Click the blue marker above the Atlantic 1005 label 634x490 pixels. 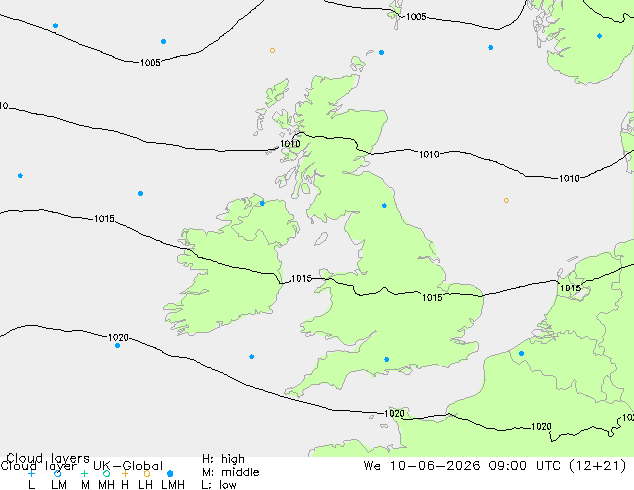163,42
